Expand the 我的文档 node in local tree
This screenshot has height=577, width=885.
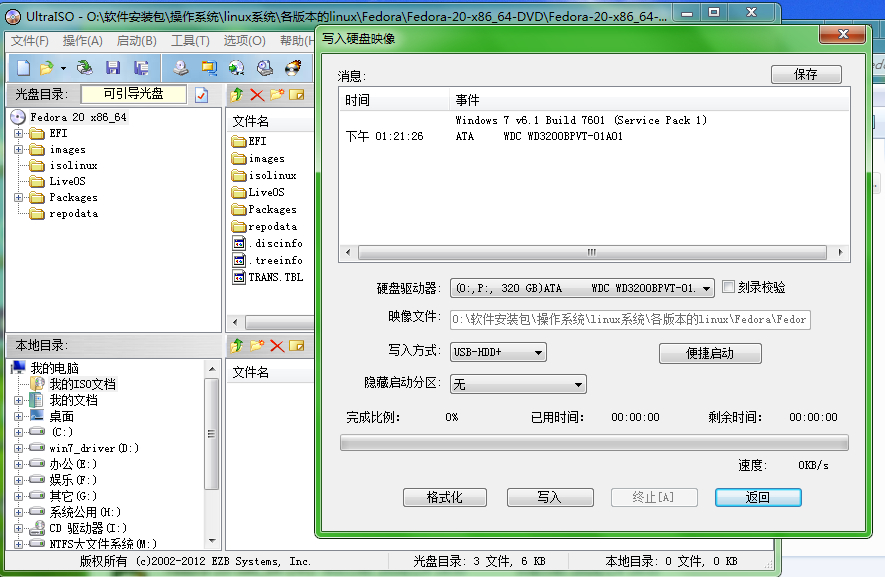click(x=19, y=400)
